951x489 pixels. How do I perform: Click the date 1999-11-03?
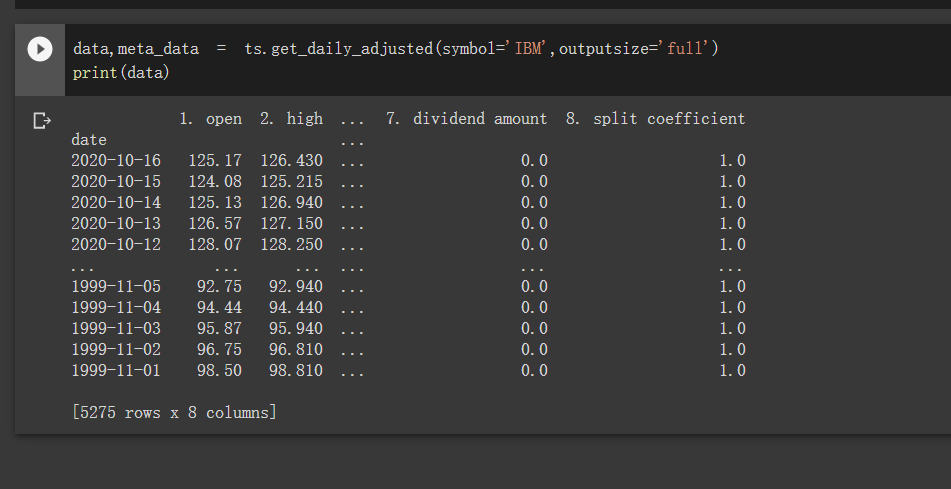point(116,329)
